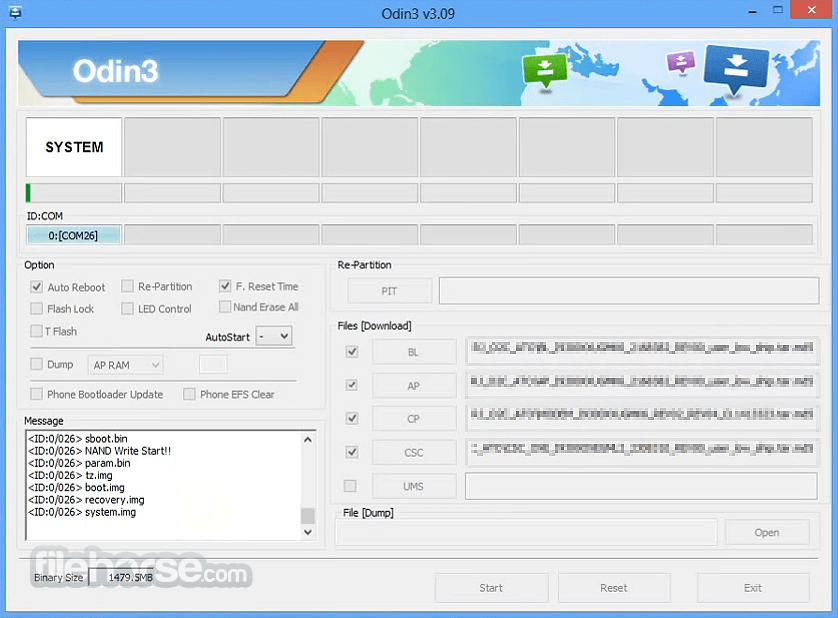
Task: Click the recovery.img log line
Action: tap(86, 500)
